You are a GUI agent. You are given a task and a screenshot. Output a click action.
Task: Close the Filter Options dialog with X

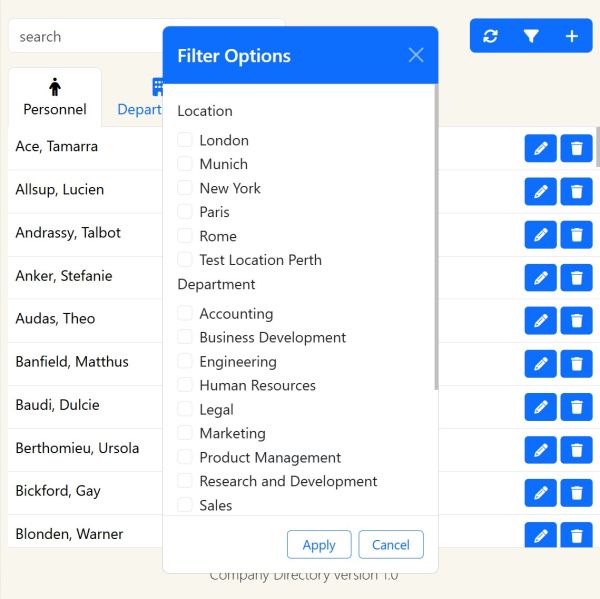click(416, 55)
